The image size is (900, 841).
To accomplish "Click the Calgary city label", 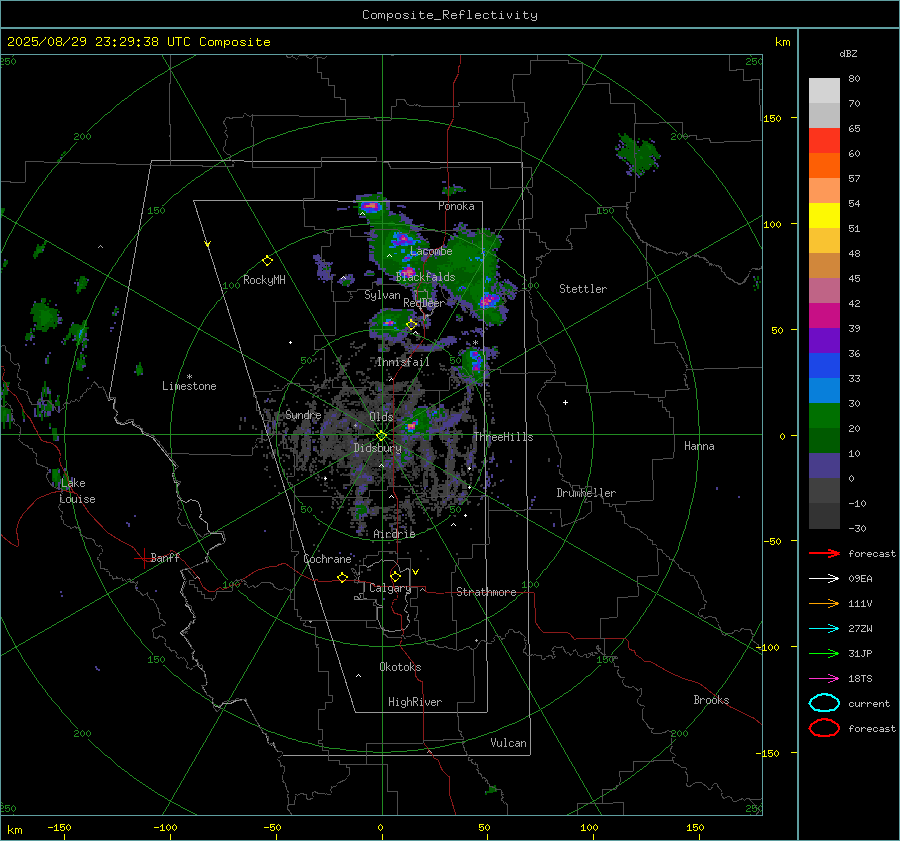I will (x=390, y=588).
